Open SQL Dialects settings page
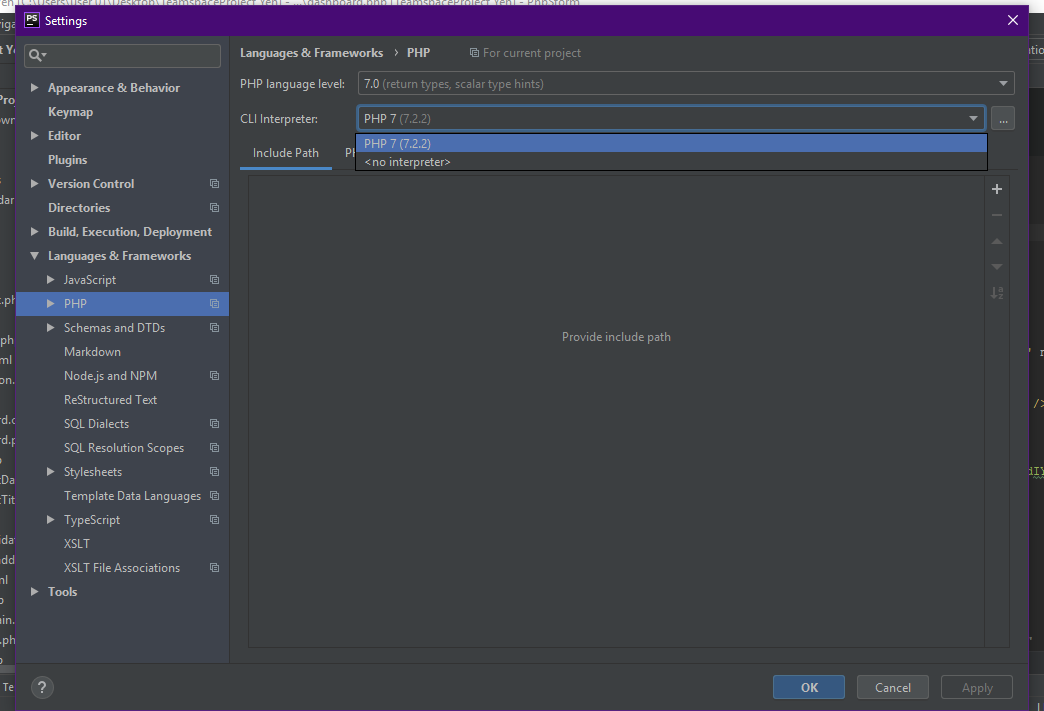Image resolution: width=1044 pixels, height=711 pixels. [x=97, y=423]
